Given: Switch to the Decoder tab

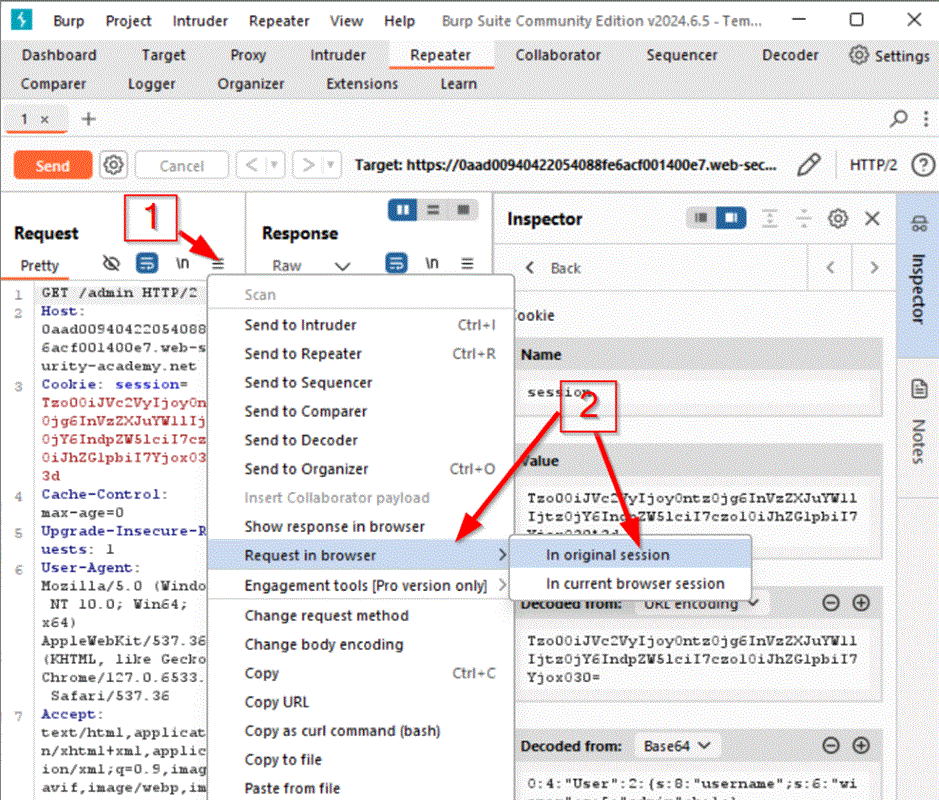Looking at the screenshot, I should click(x=790, y=55).
